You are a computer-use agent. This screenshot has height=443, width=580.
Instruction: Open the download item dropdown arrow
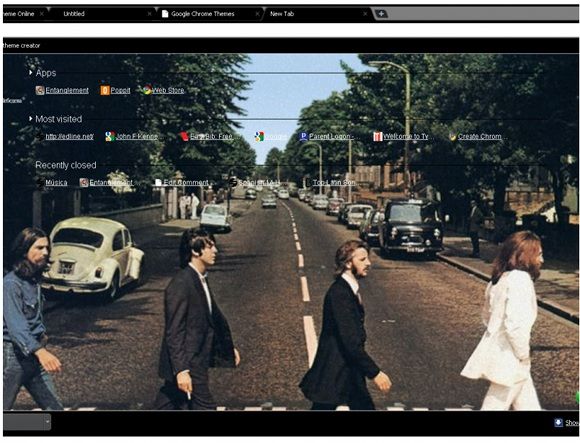pyautogui.click(x=47, y=421)
